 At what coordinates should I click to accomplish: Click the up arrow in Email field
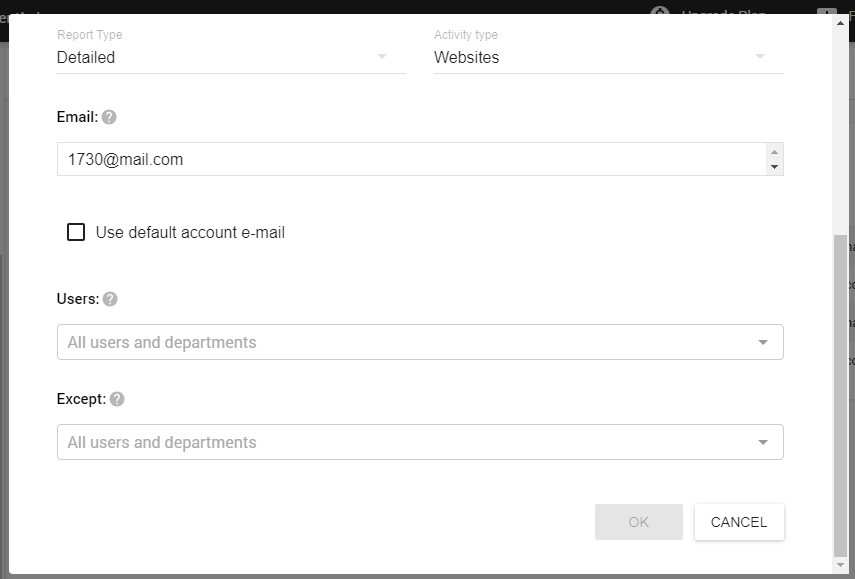(773, 152)
